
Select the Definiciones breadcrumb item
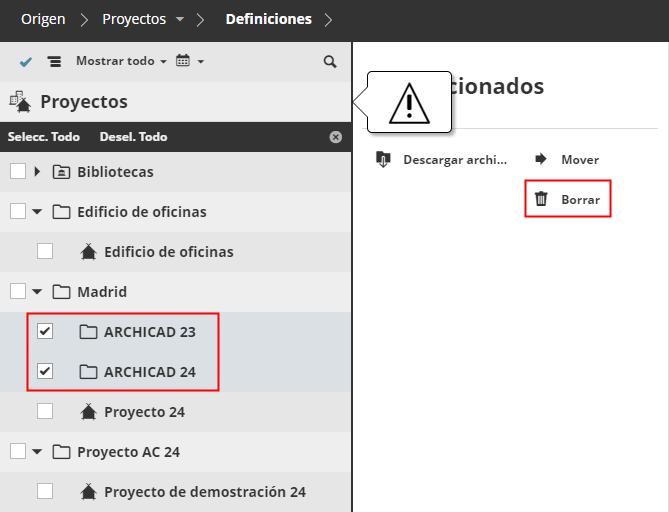click(x=268, y=19)
